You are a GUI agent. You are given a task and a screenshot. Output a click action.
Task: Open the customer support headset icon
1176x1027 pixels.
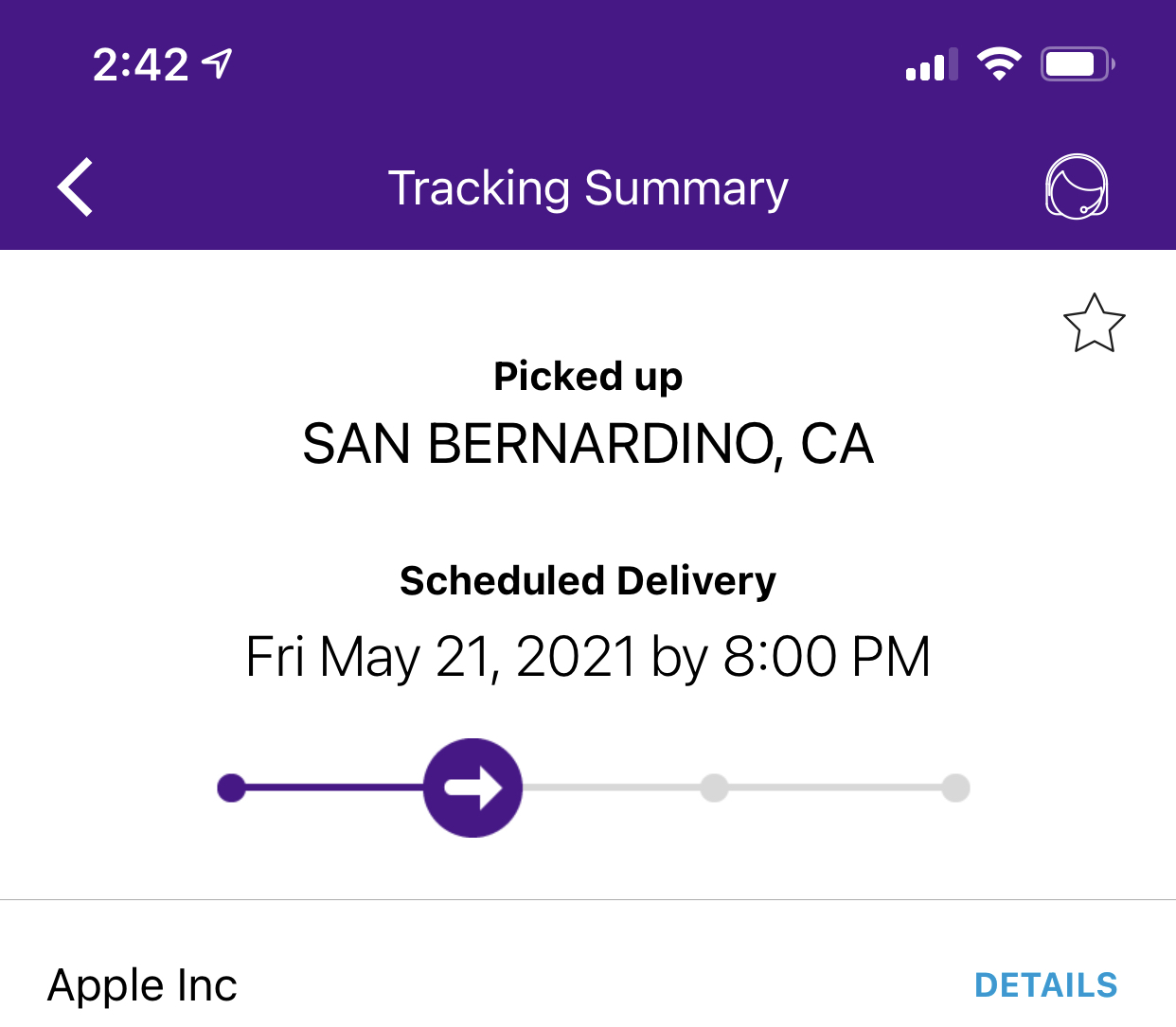(x=1077, y=187)
